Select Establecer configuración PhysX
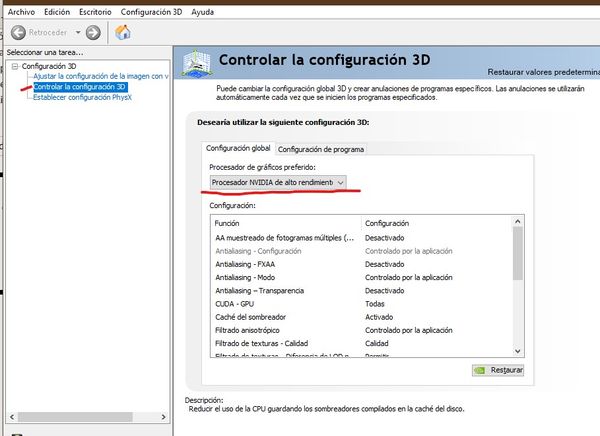The width and height of the screenshot is (600, 436). 82,97
